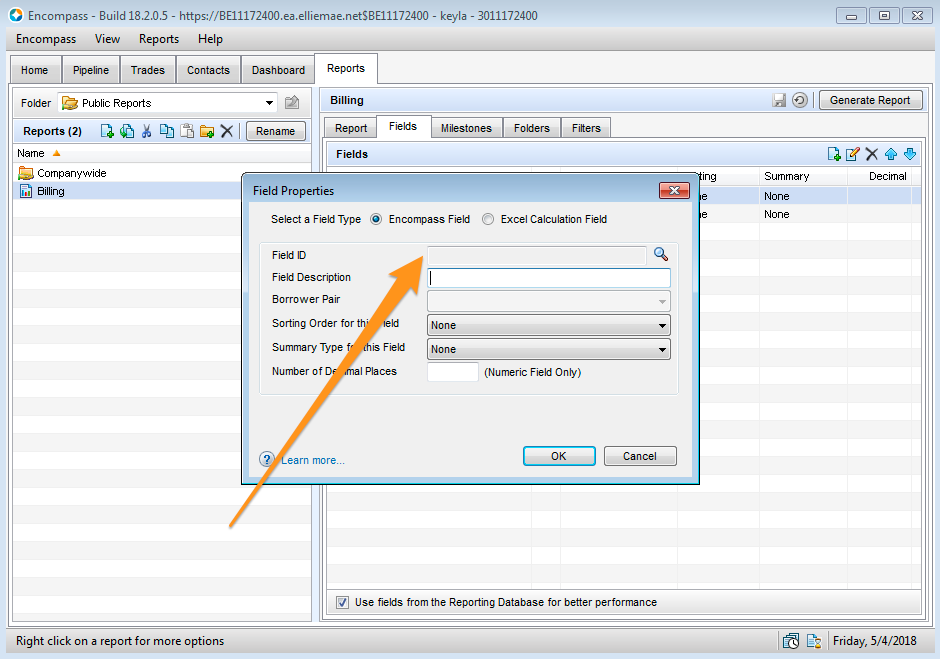The width and height of the screenshot is (940, 659).
Task: Click the document-with-hourglass icon in status bar
Action: tap(814, 641)
